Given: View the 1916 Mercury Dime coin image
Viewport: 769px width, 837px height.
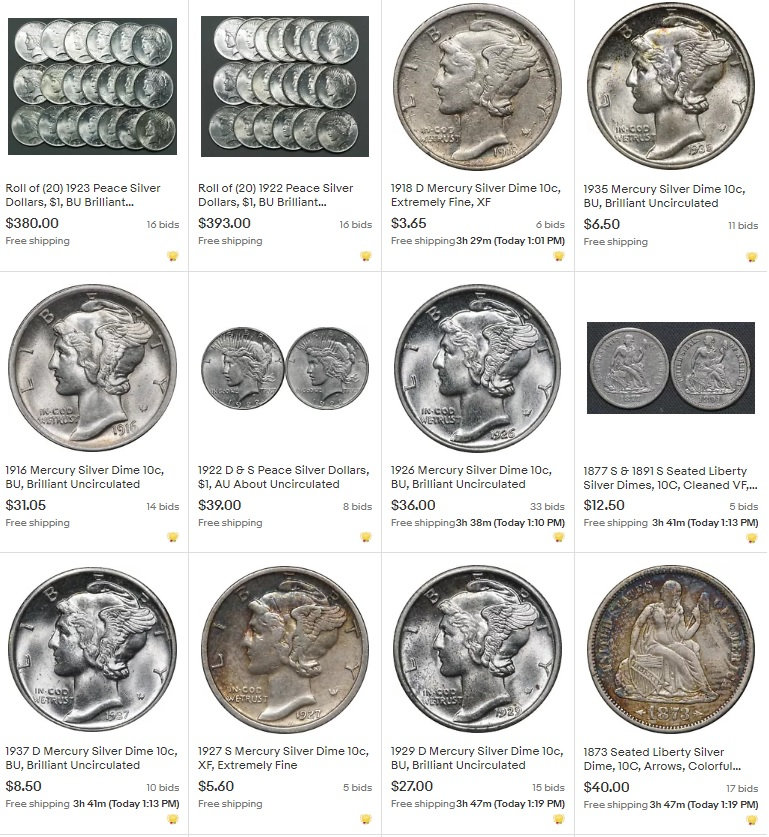Looking at the screenshot, I should click(92, 368).
